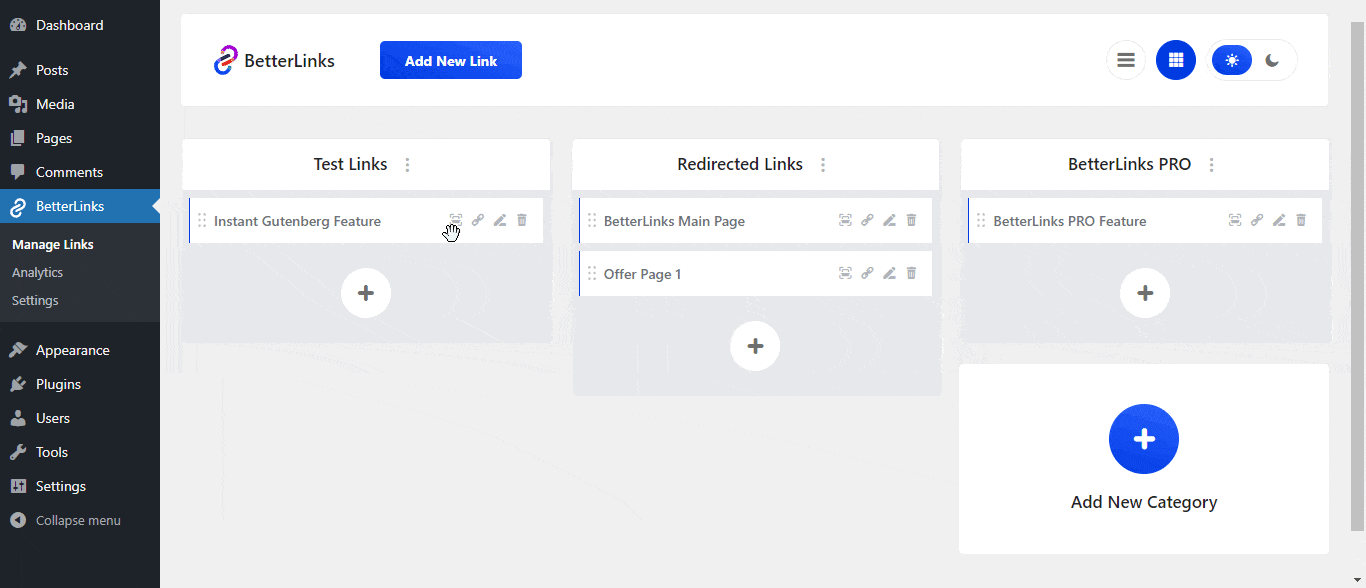The width and height of the screenshot is (1366, 588).
Task: Open the Analytics submenu item
Action: (37, 272)
